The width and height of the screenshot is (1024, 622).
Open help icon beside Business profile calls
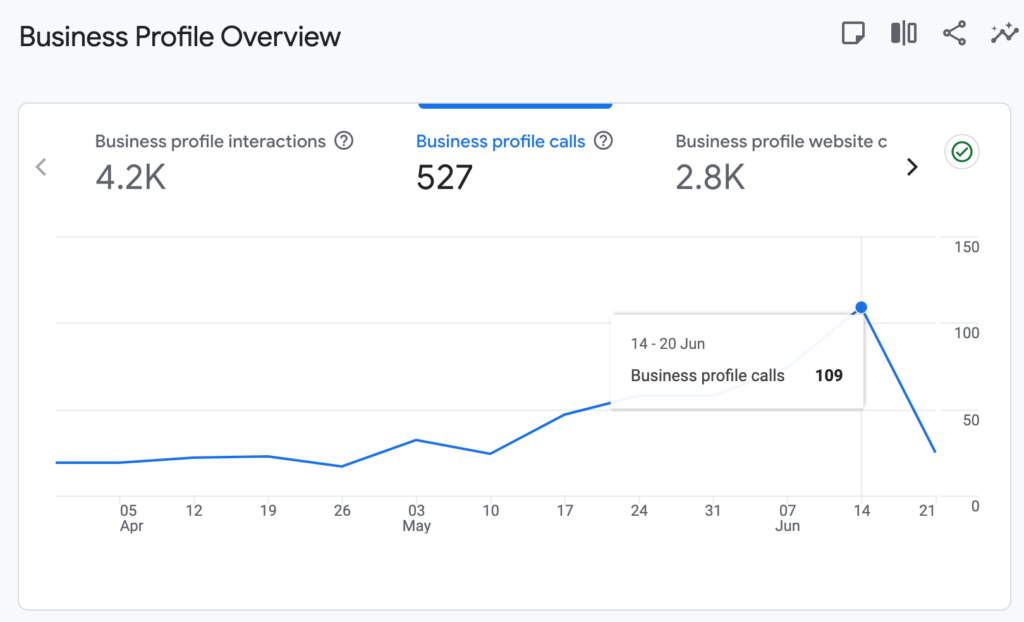click(x=603, y=140)
